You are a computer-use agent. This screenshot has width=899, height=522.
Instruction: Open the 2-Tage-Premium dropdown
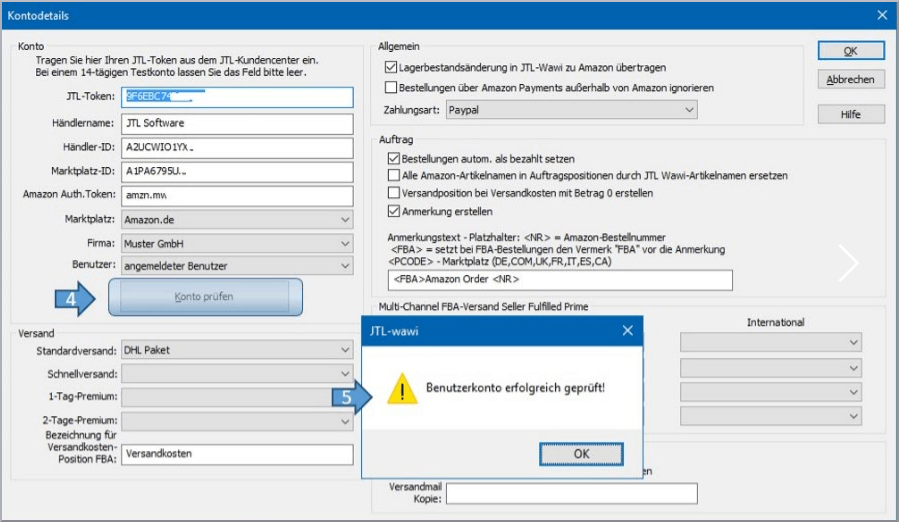coord(237,421)
